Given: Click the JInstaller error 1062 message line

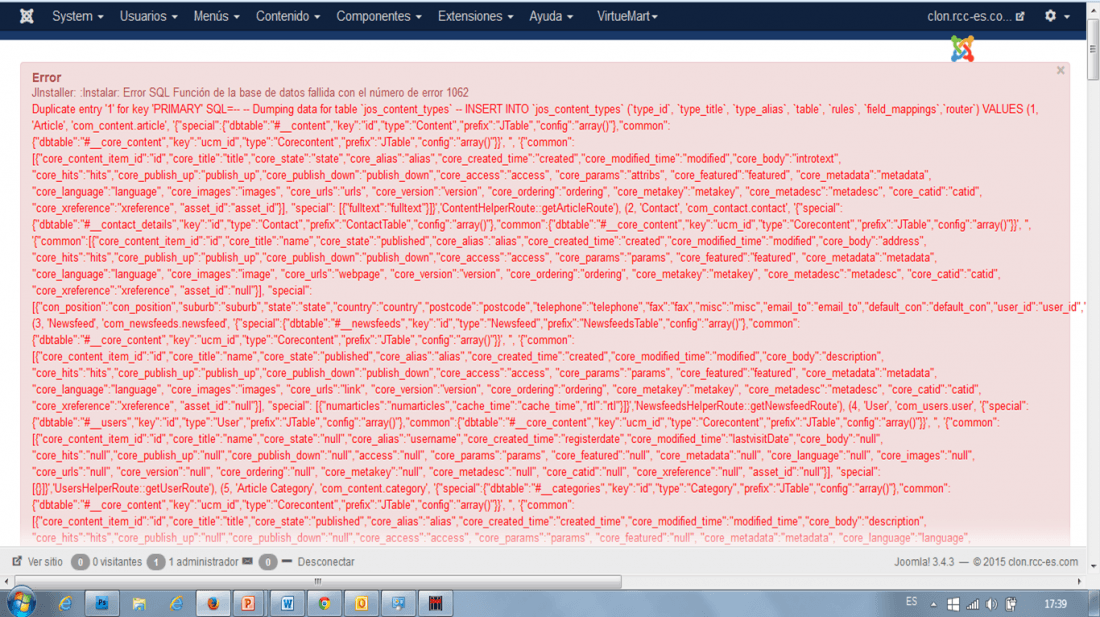Looking at the screenshot, I should [250, 93].
